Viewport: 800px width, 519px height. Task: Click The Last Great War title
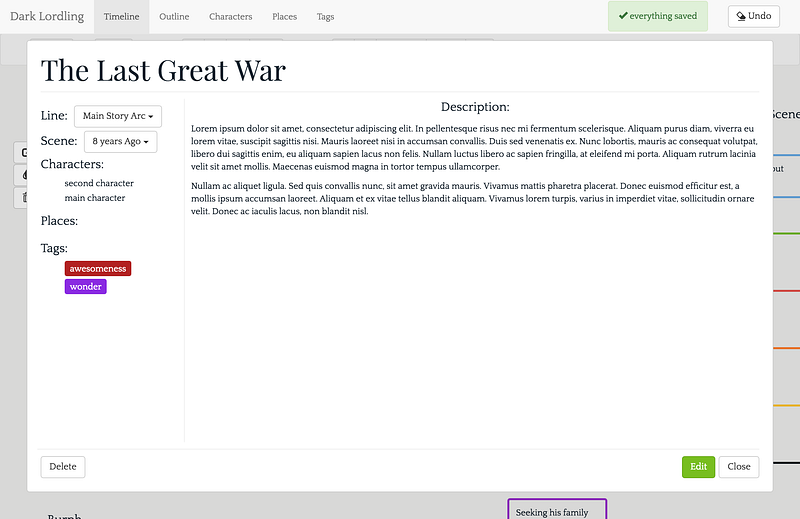tap(163, 70)
